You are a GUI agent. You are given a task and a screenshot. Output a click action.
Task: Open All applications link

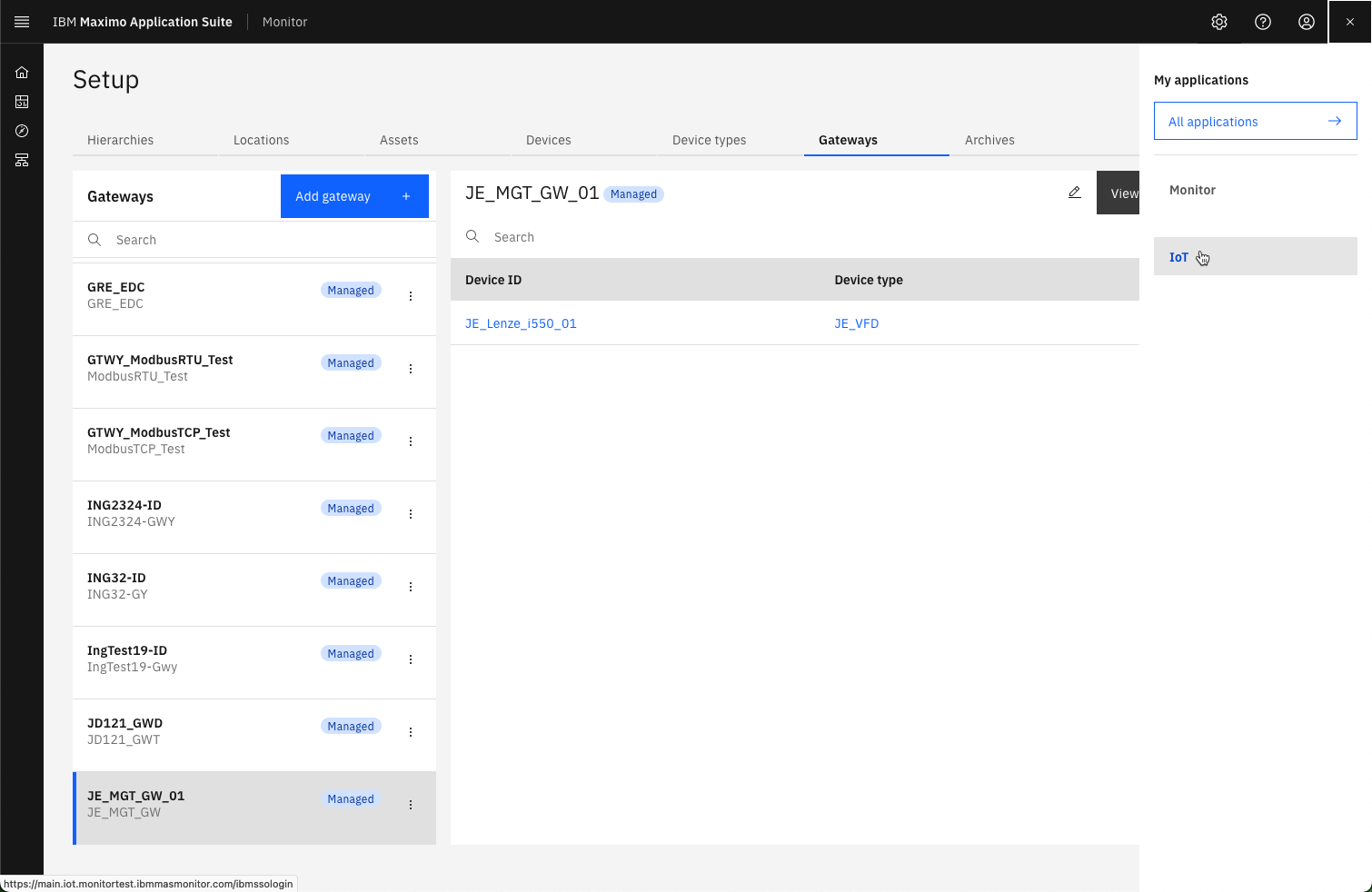[1255, 121]
